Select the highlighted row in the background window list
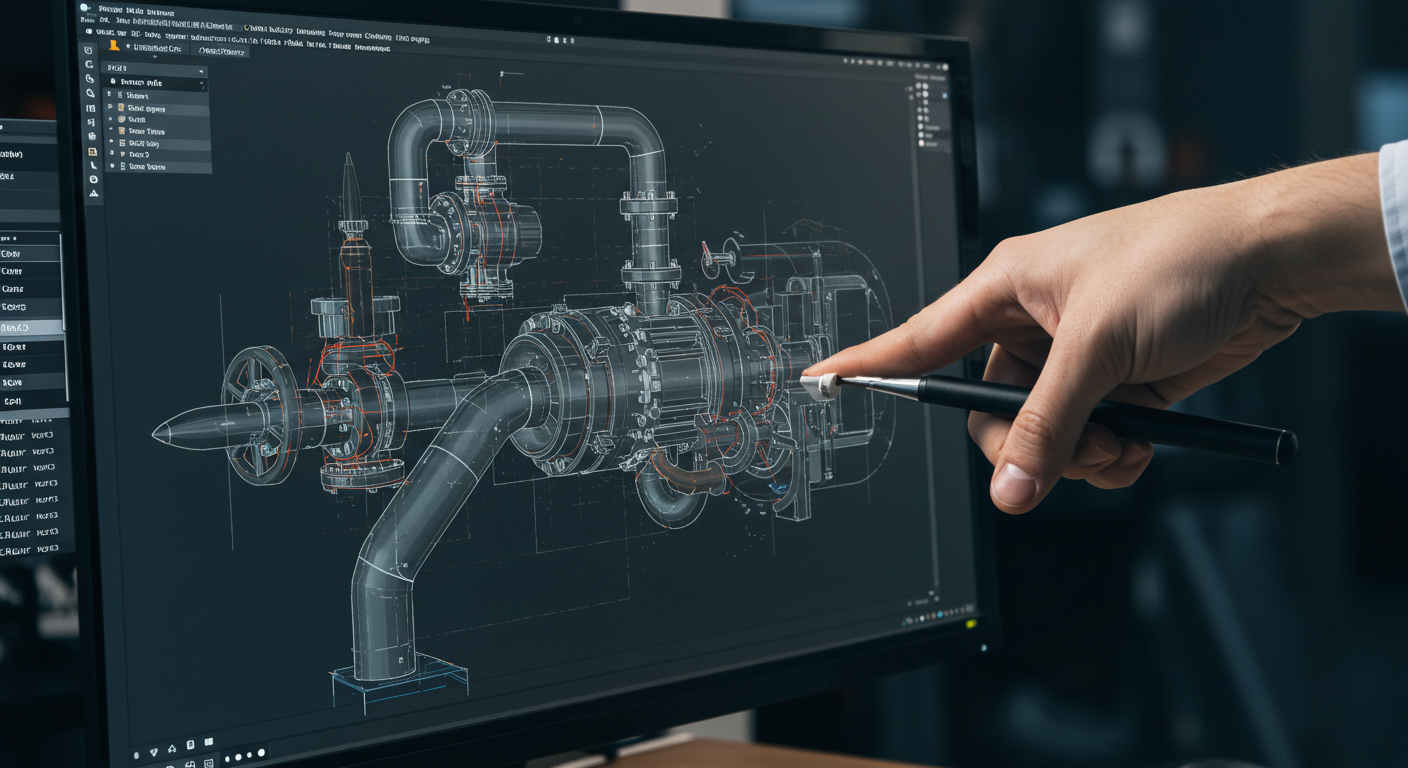 30,327
